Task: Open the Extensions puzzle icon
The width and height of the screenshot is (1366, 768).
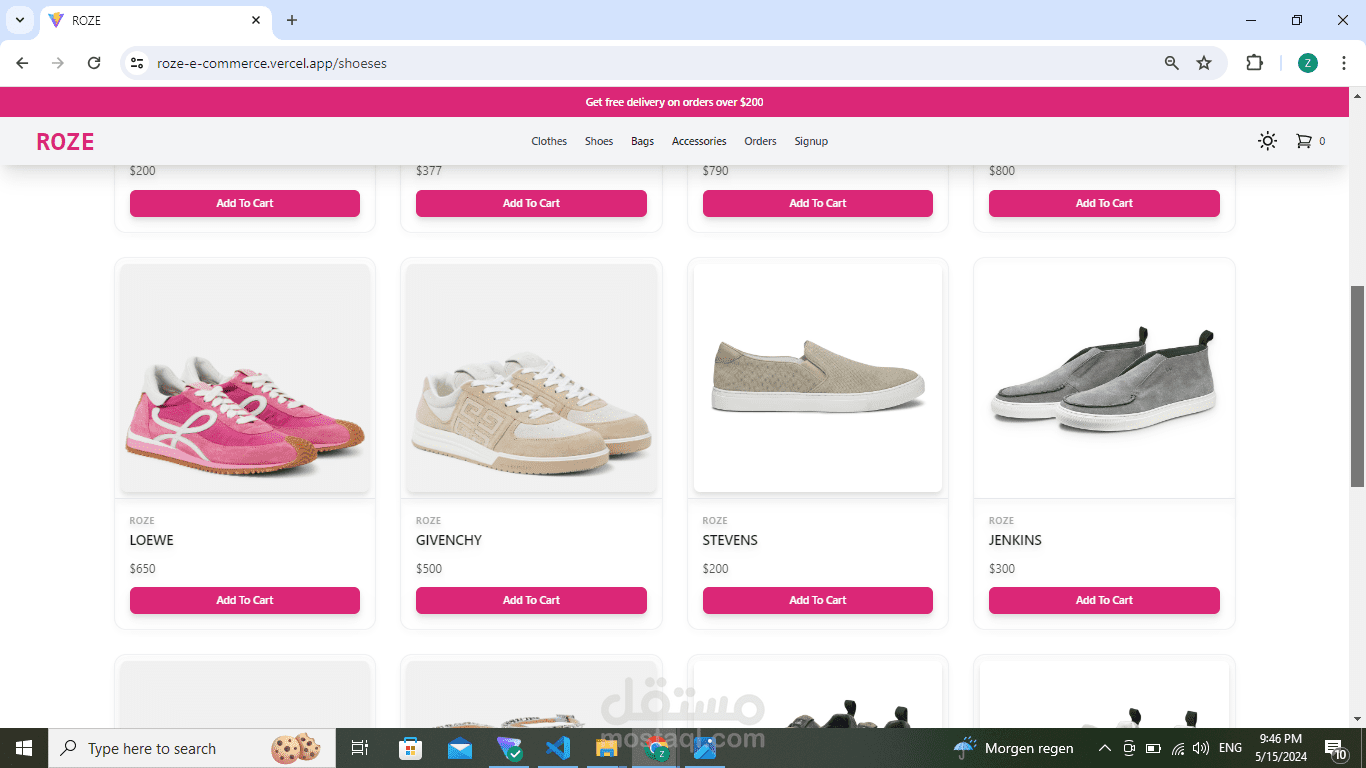Action: (x=1254, y=63)
